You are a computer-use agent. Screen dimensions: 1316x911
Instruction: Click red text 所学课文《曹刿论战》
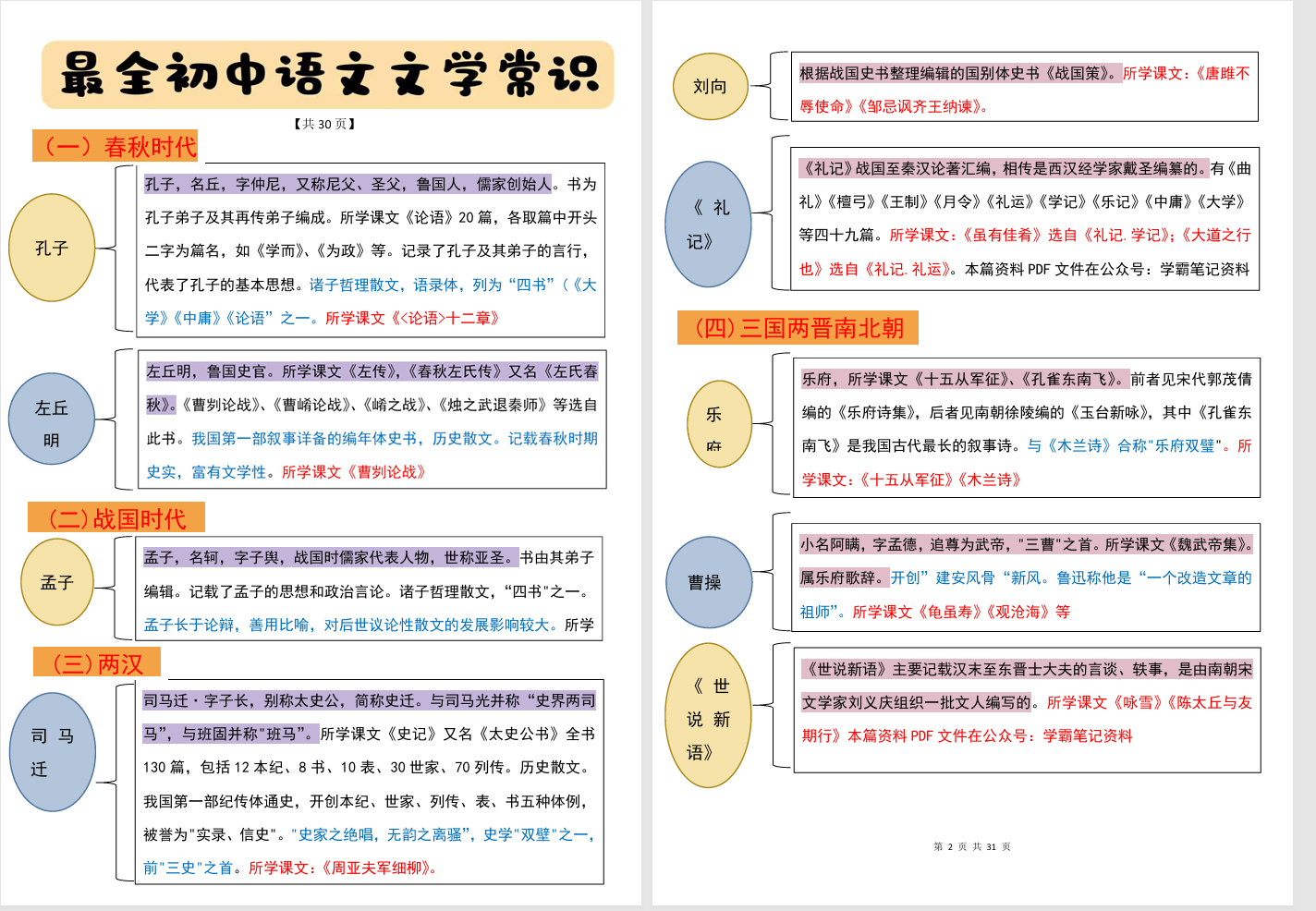coord(354,471)
